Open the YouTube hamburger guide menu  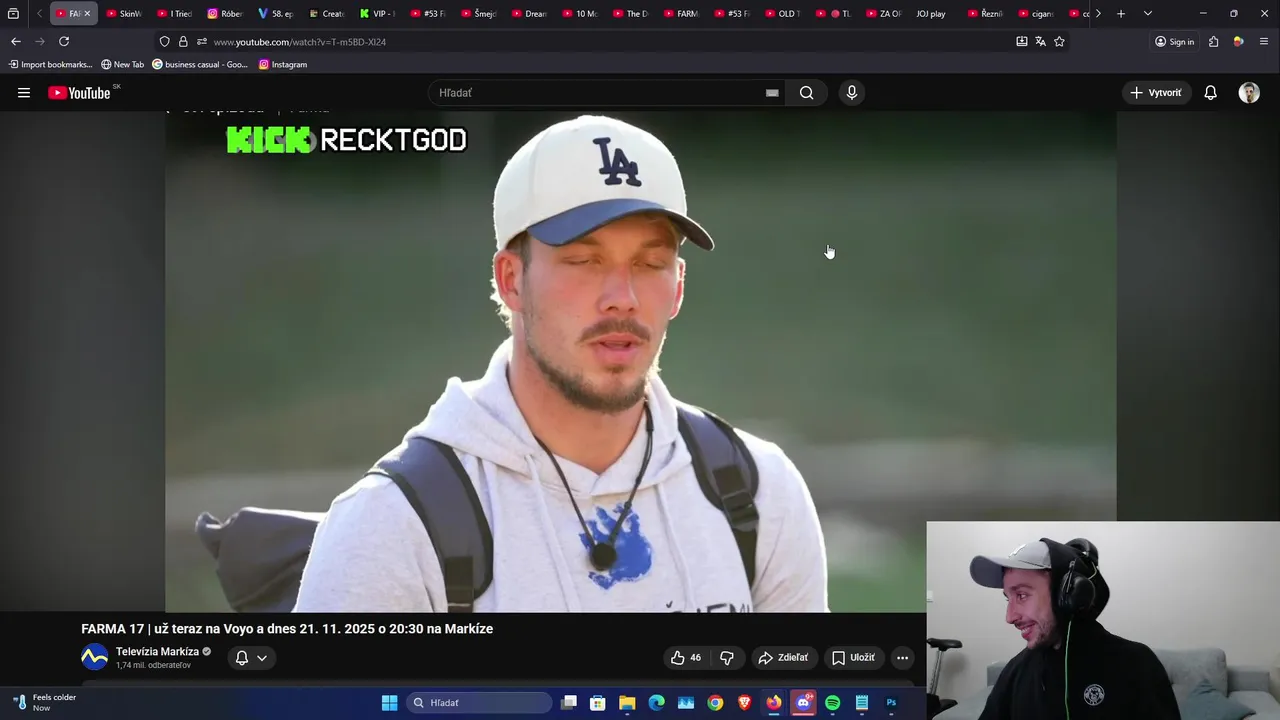(x=24, y=93)
